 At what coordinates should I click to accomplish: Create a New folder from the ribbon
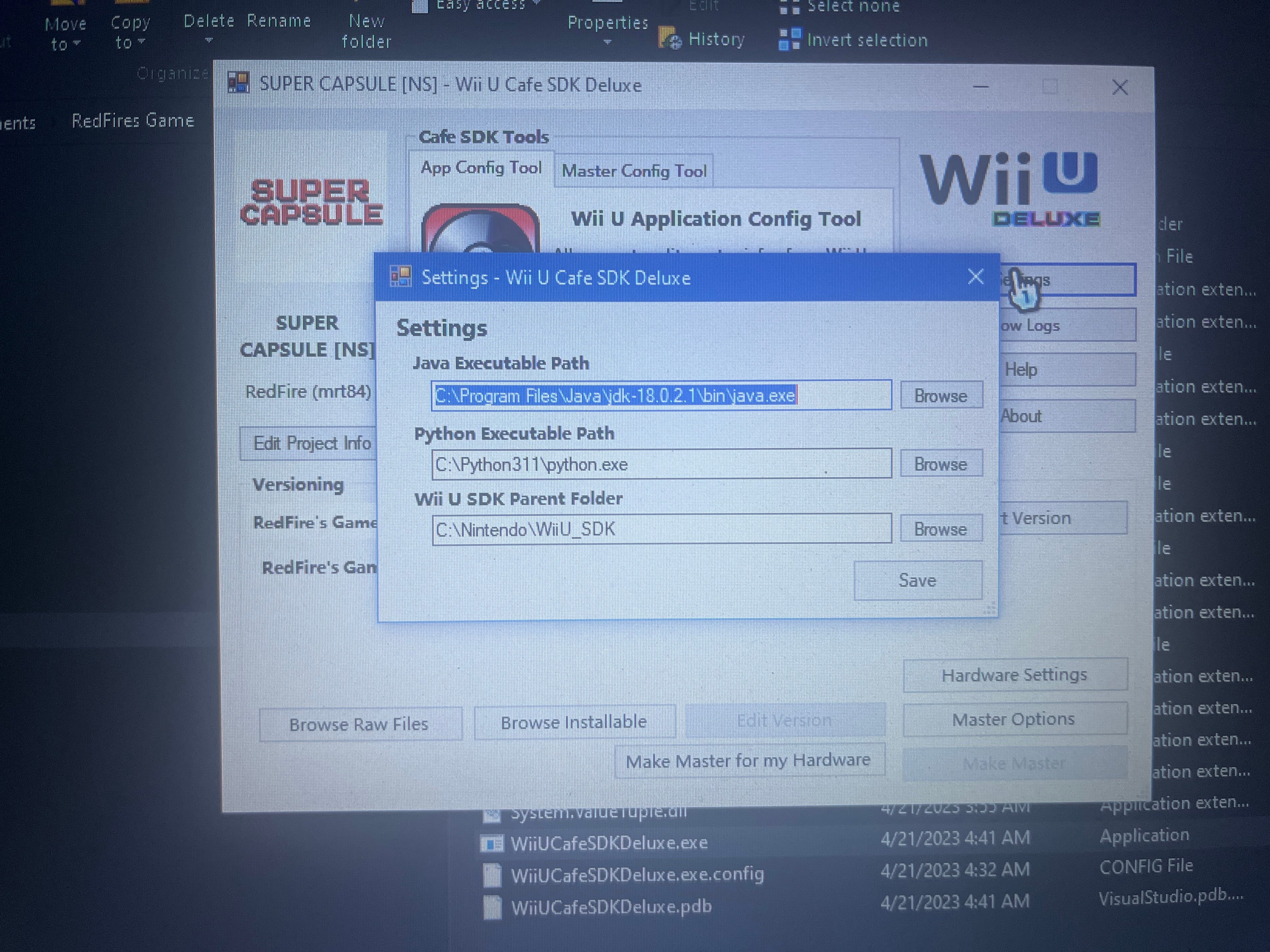[x=367, y=31]
